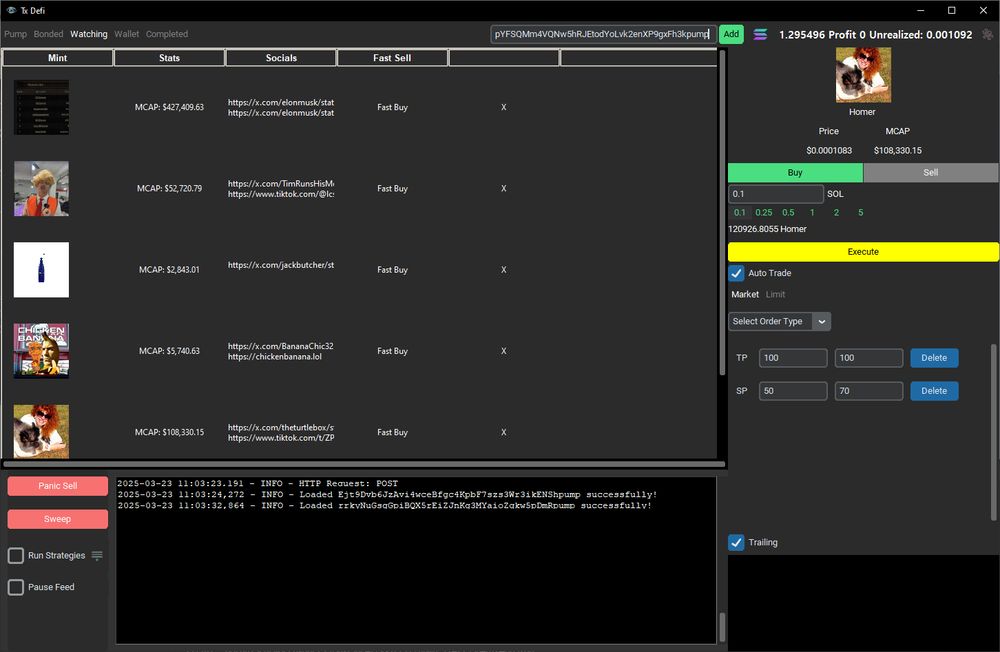This screenshot has width=1000, height=652.
Task: Open the Watching tab
Action: (x=89, y=34)
